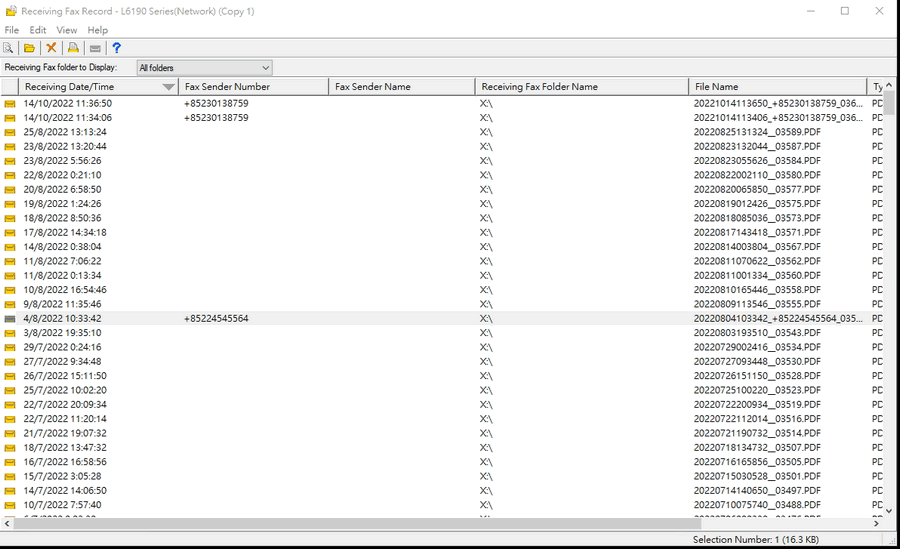Click the Fax Sender Number column header
This screenshot has width=900, height=549.
point(227,87)
